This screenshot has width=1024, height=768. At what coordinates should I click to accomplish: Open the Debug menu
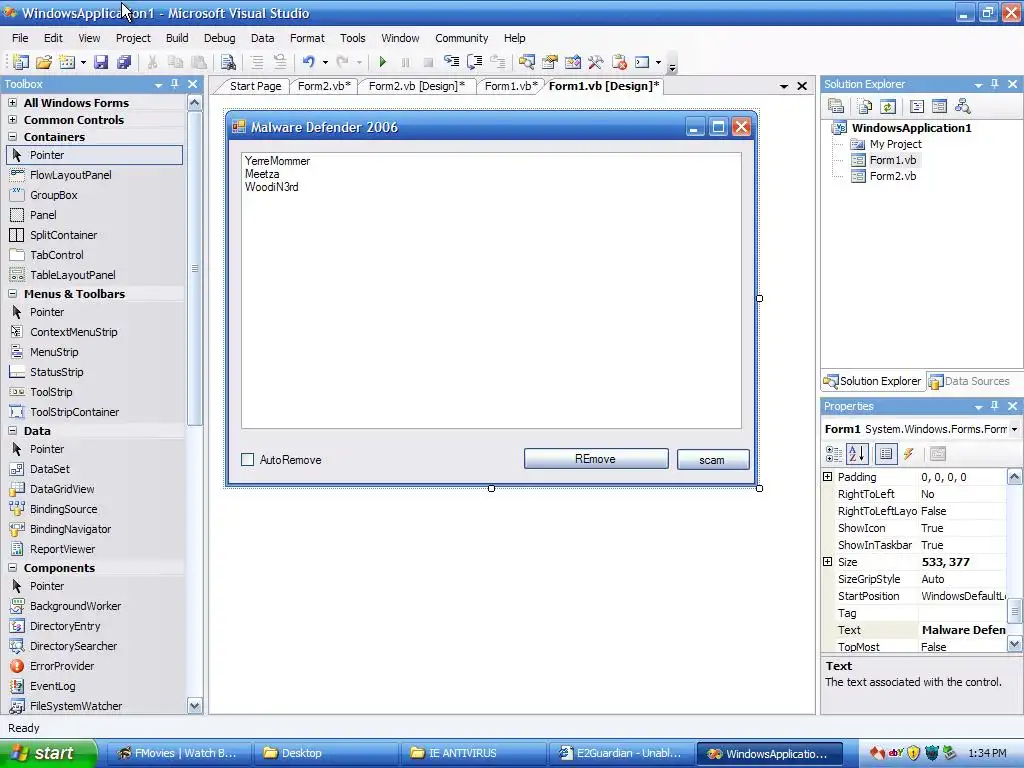click(x=219, y=38)
